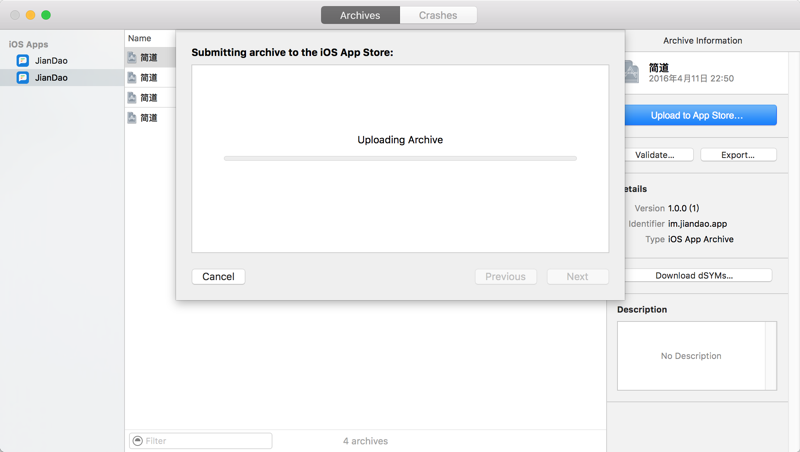Click the first archive file icon
Viewport: 800px width, 452px height.
132,58
